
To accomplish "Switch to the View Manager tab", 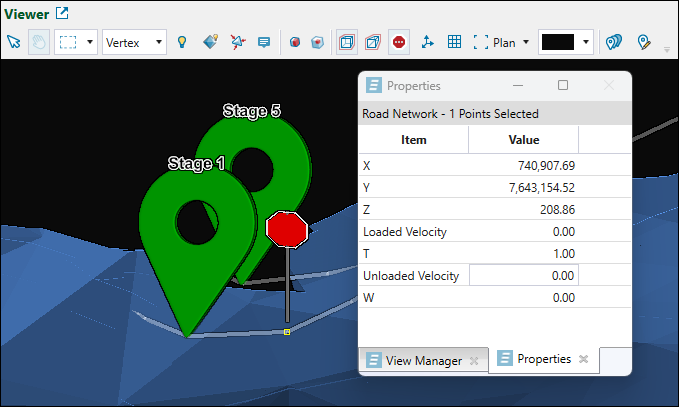I will coord(415,360).
